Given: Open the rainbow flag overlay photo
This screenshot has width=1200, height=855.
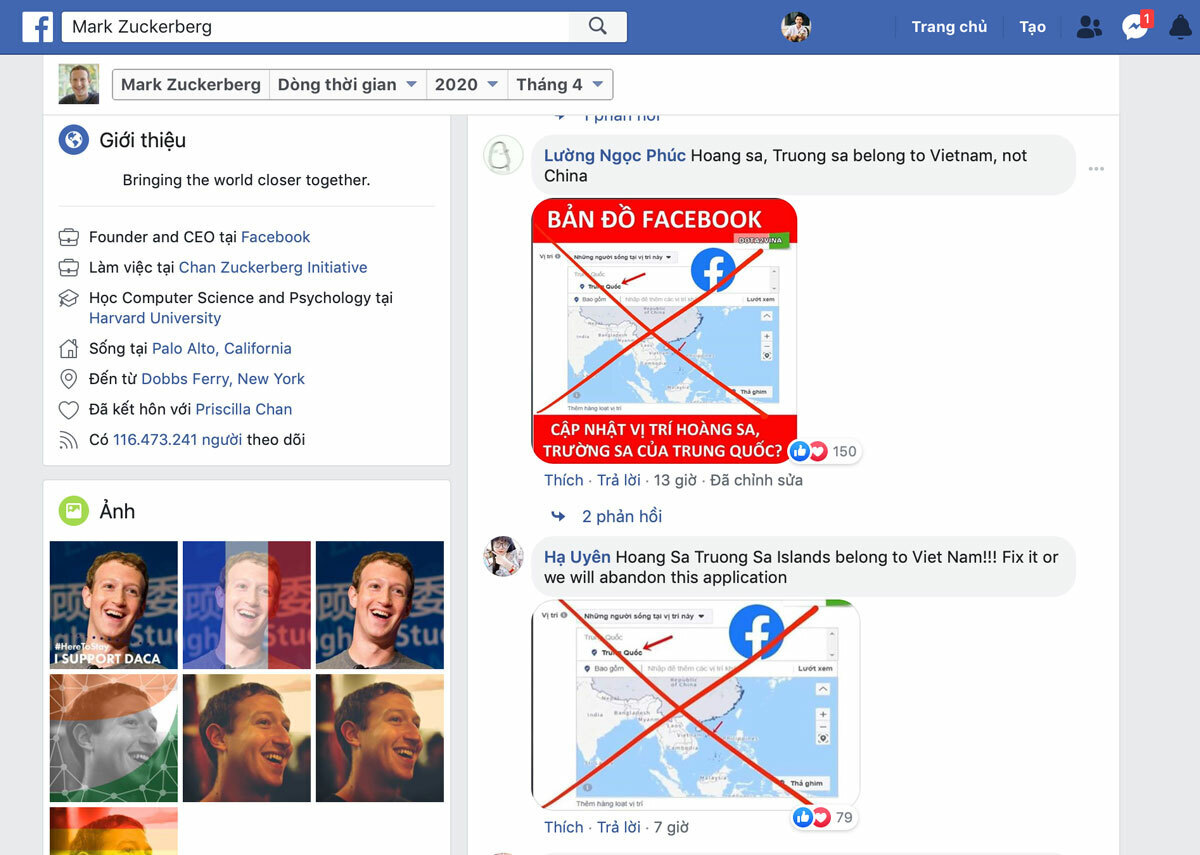Looking at the screenshot, I should (x=114, y=831).
